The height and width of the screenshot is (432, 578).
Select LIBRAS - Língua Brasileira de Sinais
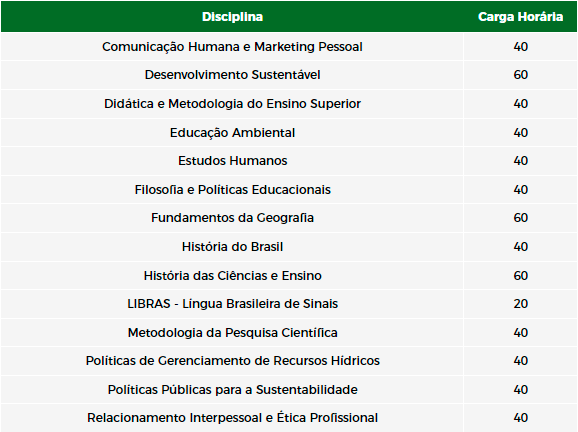[232, 304]
